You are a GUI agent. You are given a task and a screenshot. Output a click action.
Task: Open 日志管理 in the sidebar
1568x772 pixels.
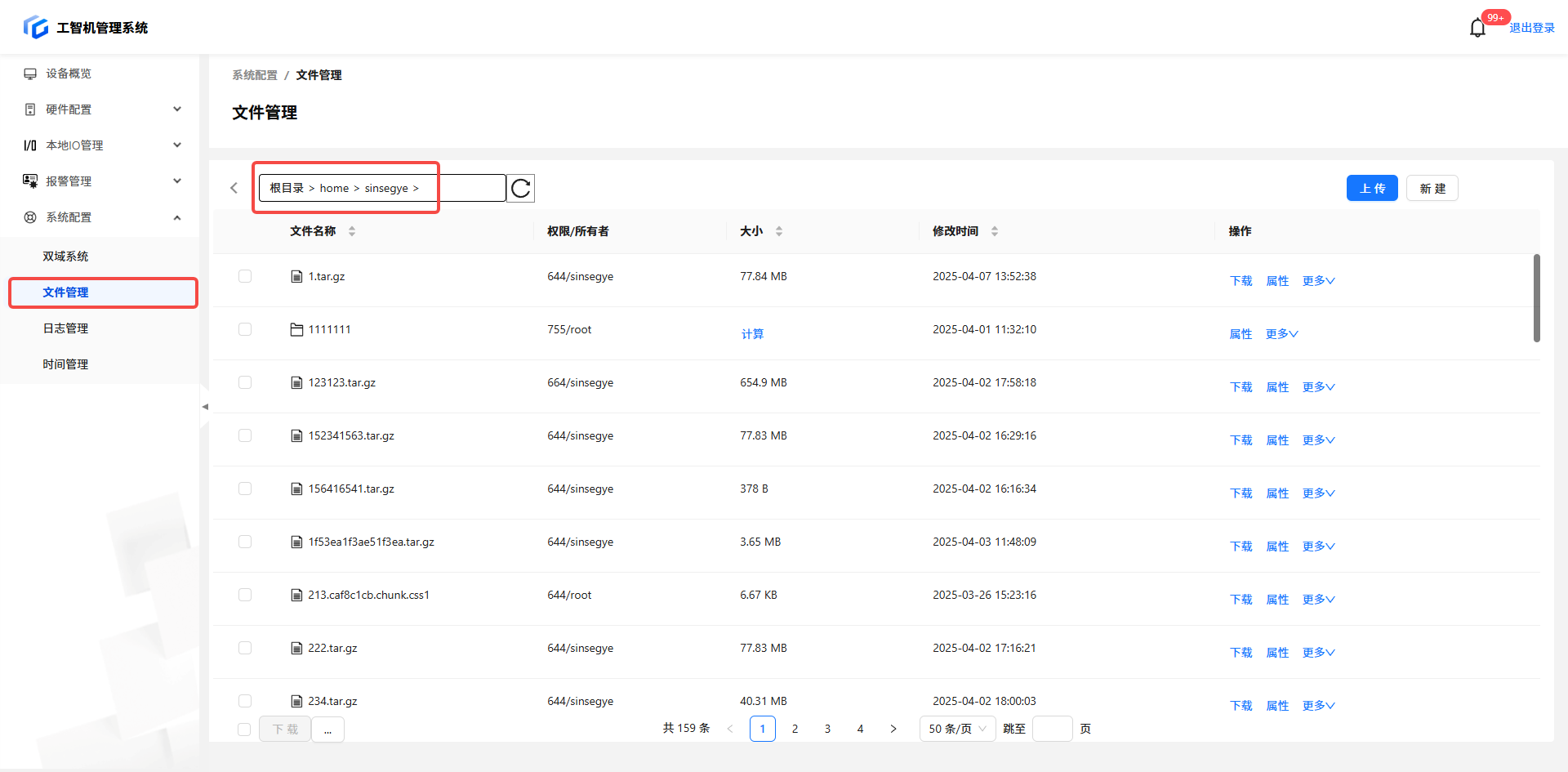coord(66,328)
